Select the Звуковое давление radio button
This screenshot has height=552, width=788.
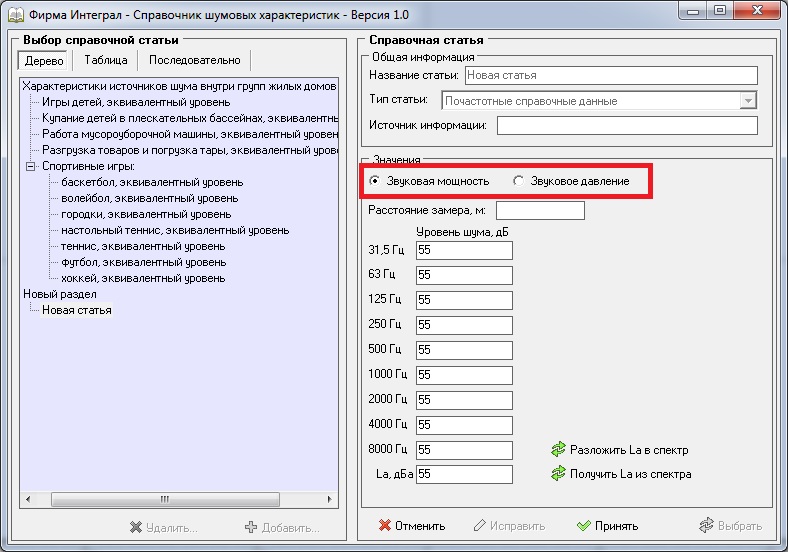[518, 181]
